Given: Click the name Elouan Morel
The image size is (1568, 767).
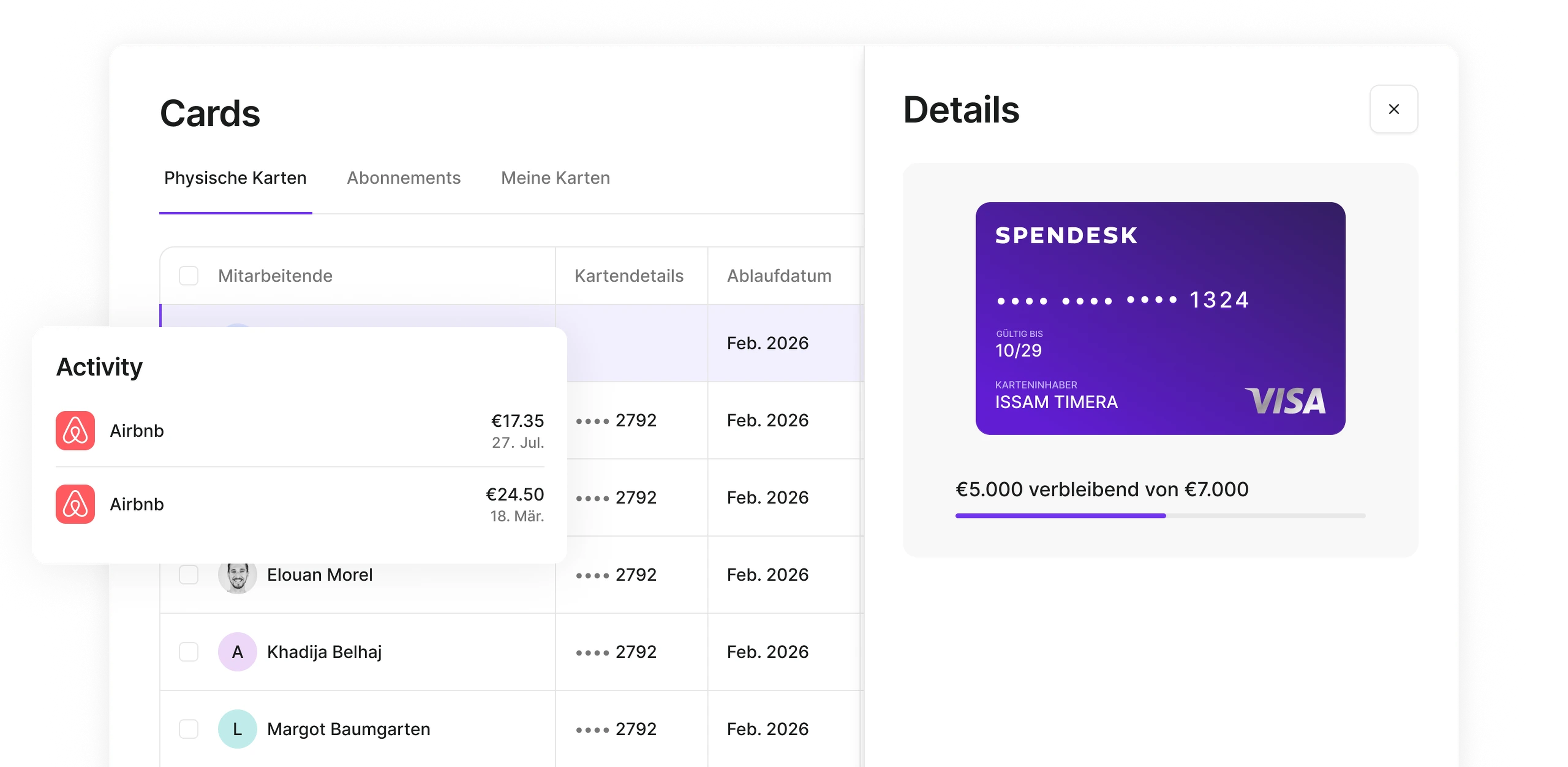Looking at the screenshot, I should [320, 574].
